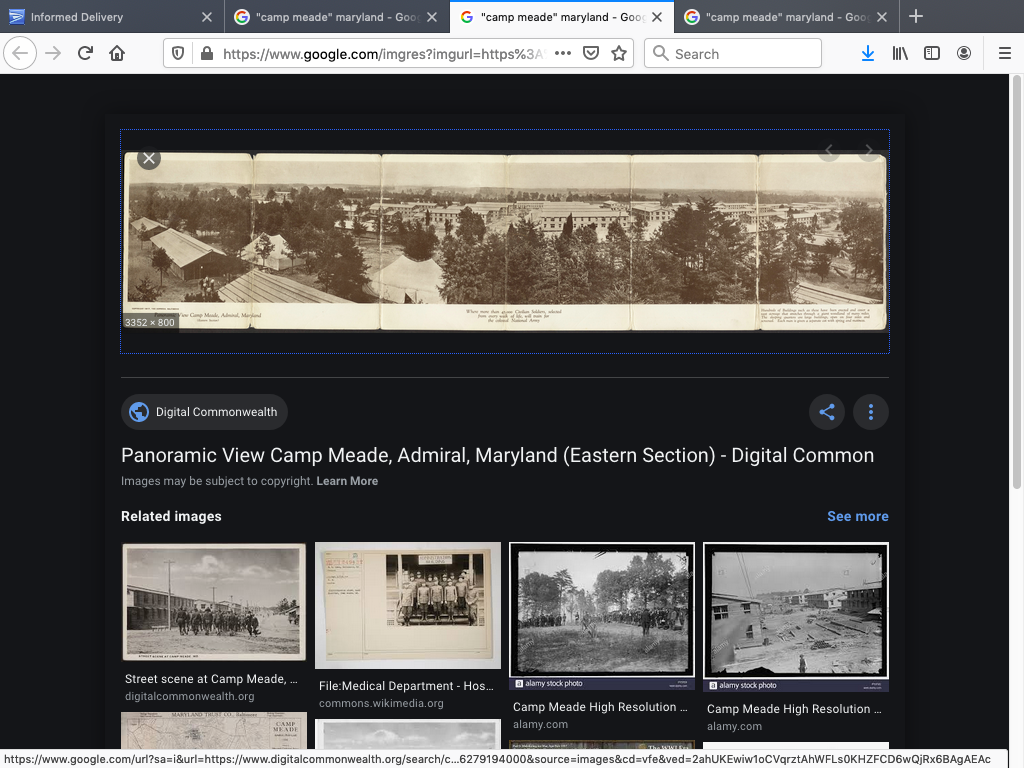
Task: Expand the page actions ellipsis menu
Action: [x=563, y=54]
